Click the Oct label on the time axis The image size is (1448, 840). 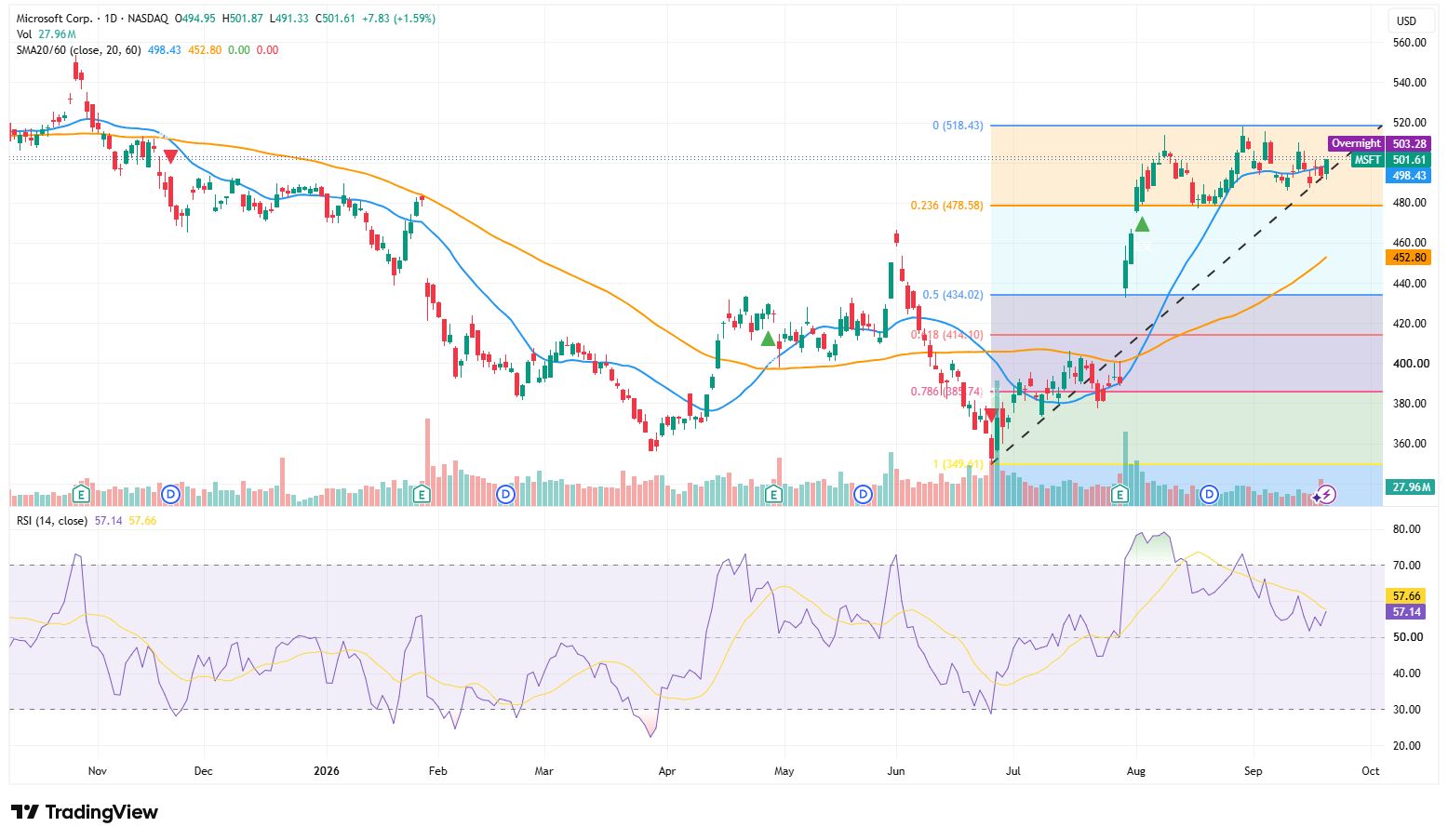1370,771
